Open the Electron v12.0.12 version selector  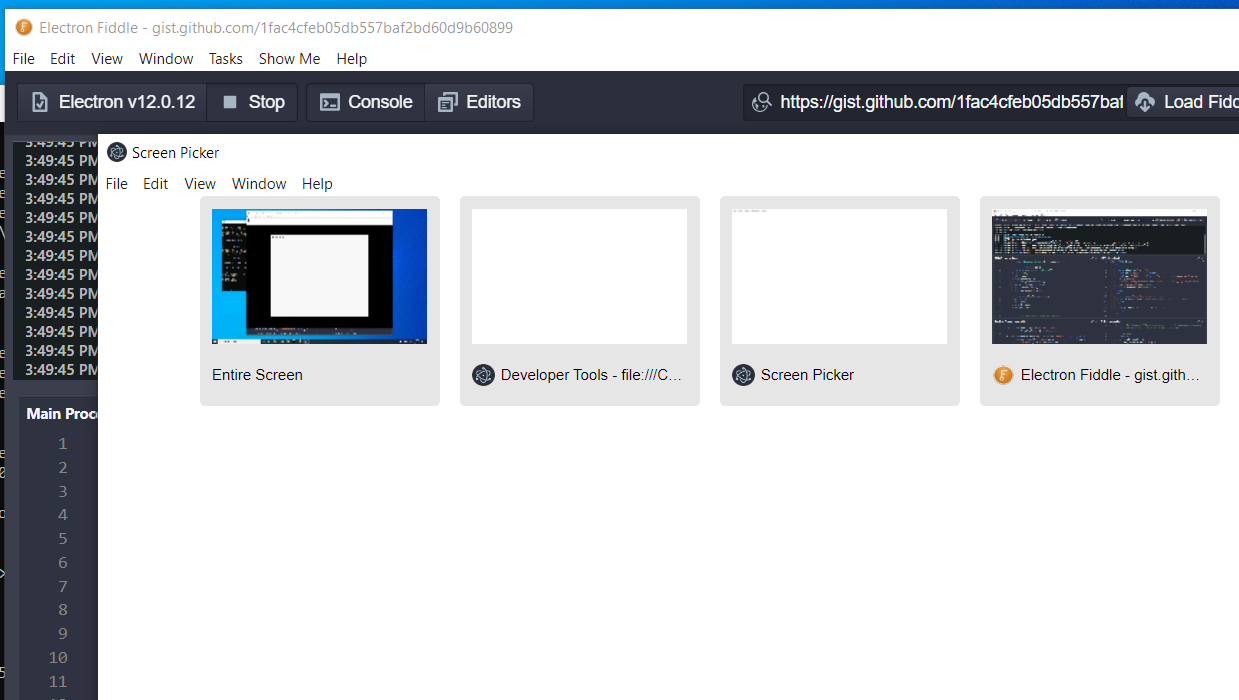pyautogui.click(x=110, y=101)
